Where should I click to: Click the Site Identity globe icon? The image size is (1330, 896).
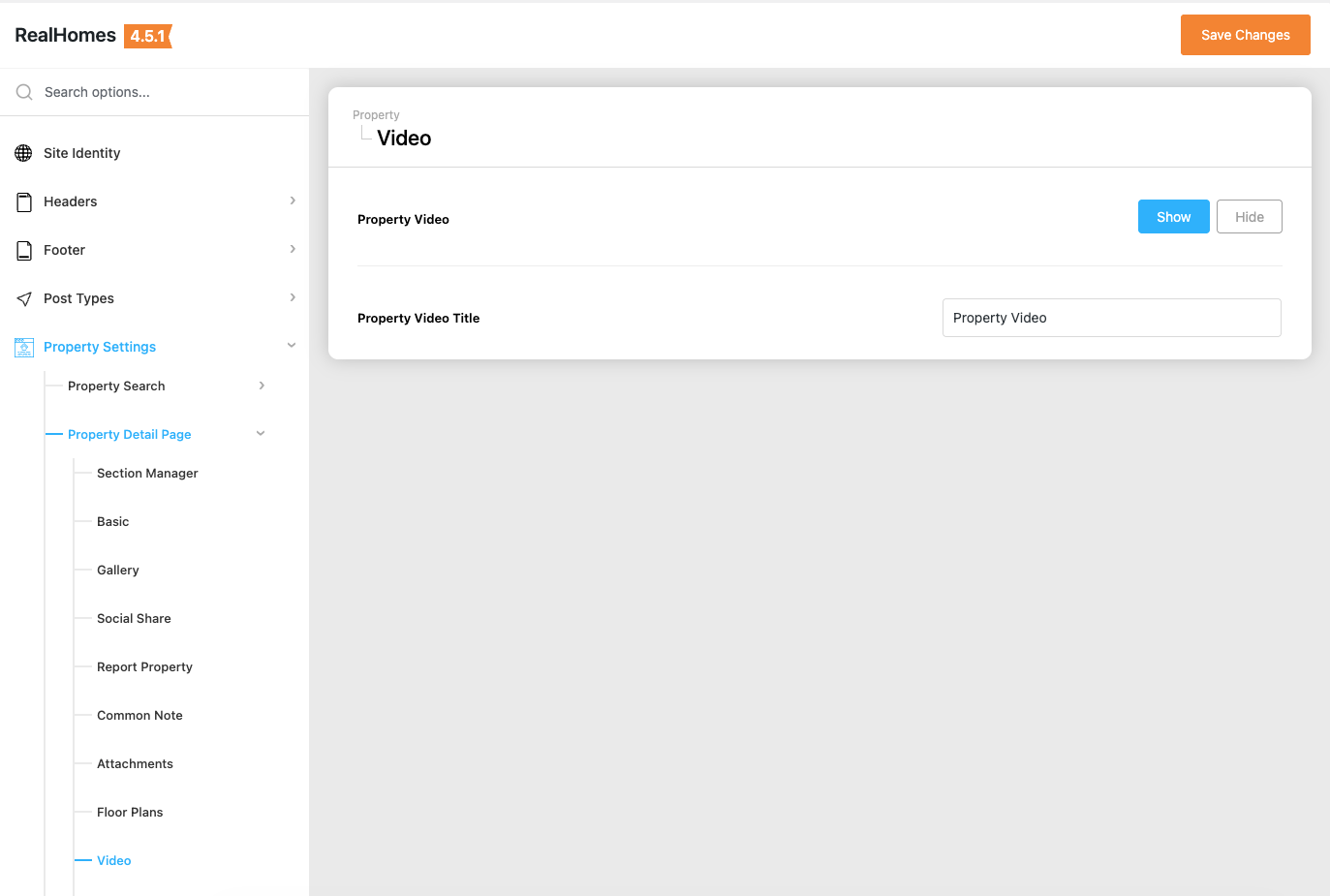pos(24,153)
